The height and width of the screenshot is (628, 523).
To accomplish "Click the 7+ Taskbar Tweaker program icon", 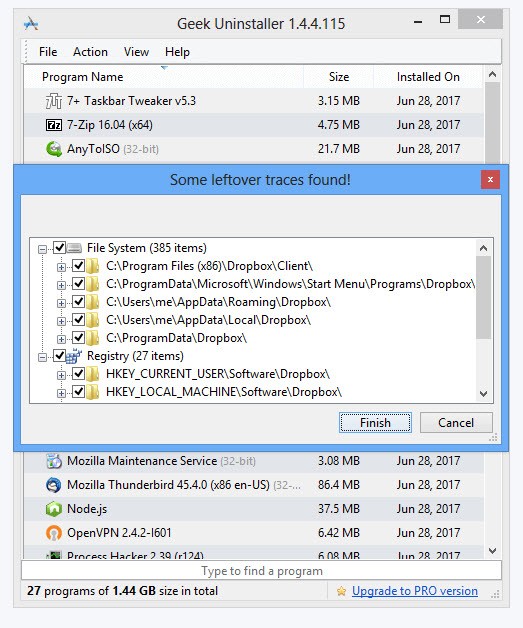I will [x=54, y=101].
